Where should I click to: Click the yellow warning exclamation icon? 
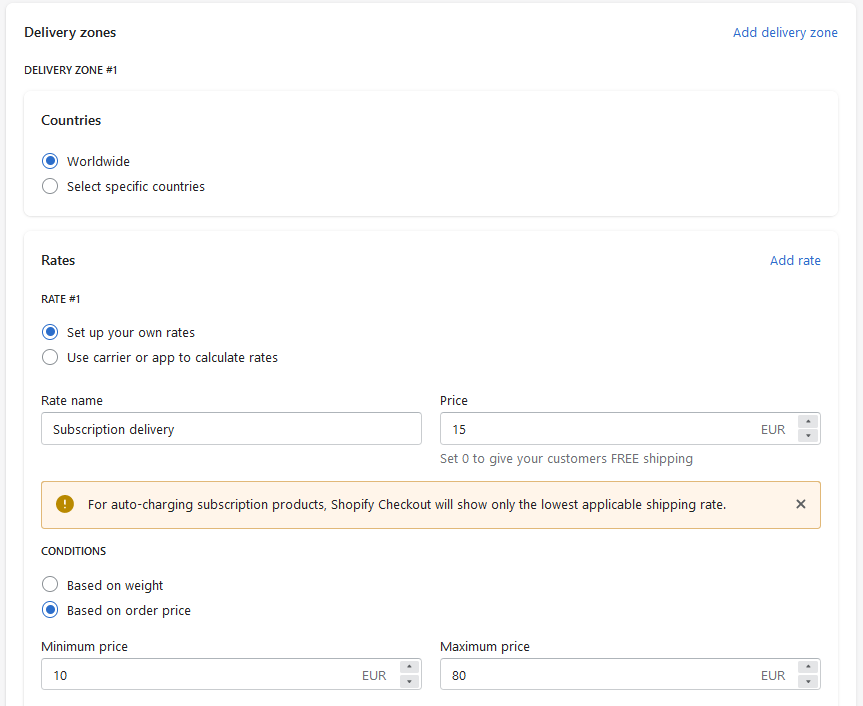[65, 504]
